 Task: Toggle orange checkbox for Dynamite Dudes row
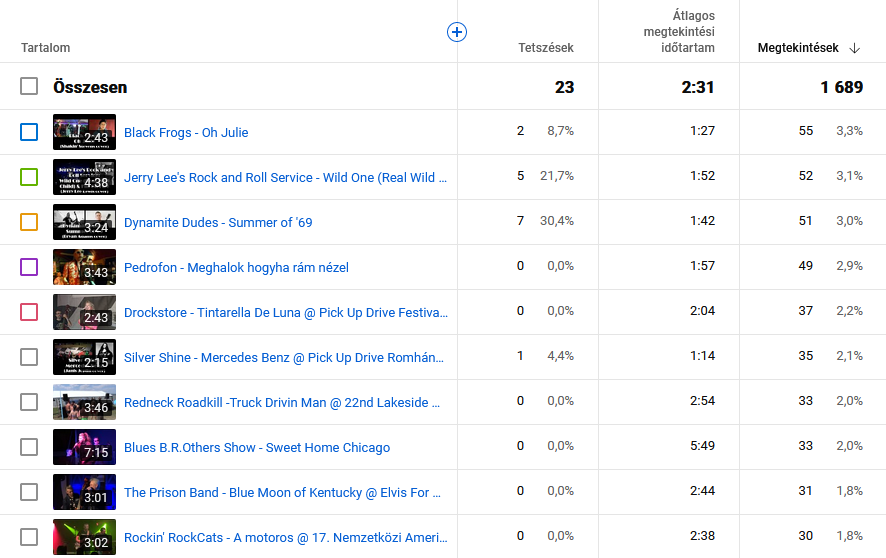click(x=29, y=222)
